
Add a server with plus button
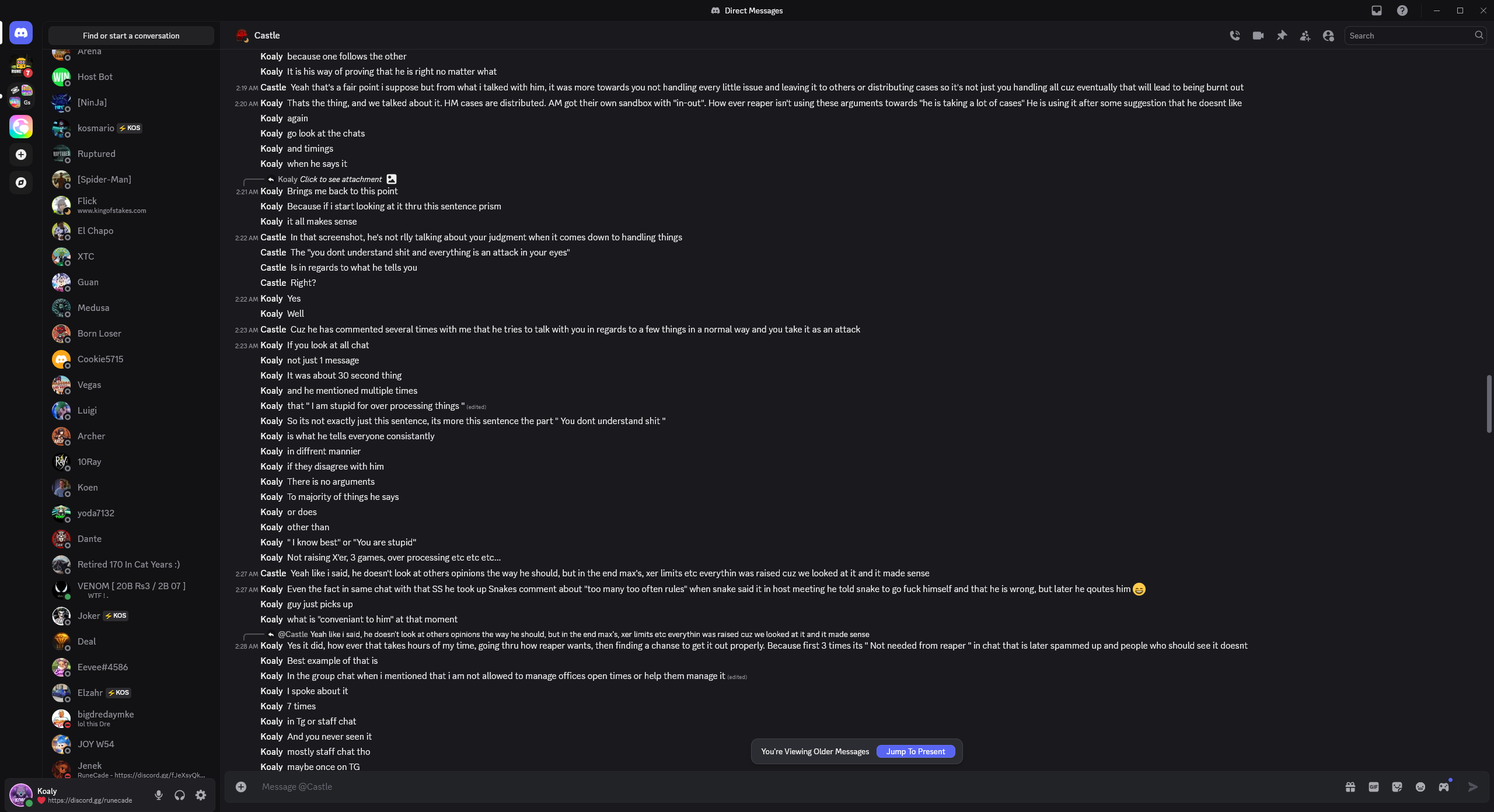coord(21,155)
